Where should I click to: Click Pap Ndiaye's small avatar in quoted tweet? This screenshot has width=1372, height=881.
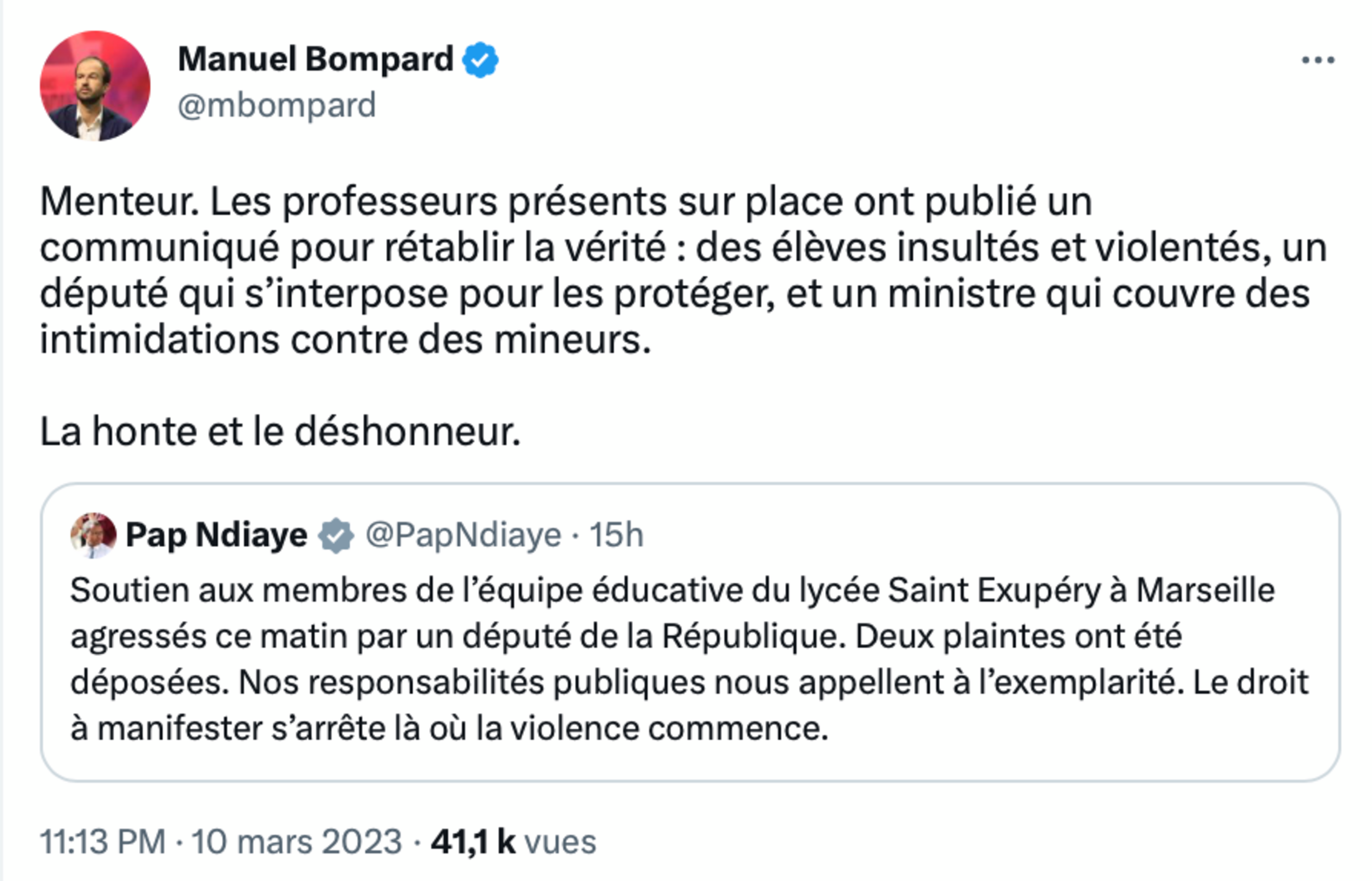[93, 535]
